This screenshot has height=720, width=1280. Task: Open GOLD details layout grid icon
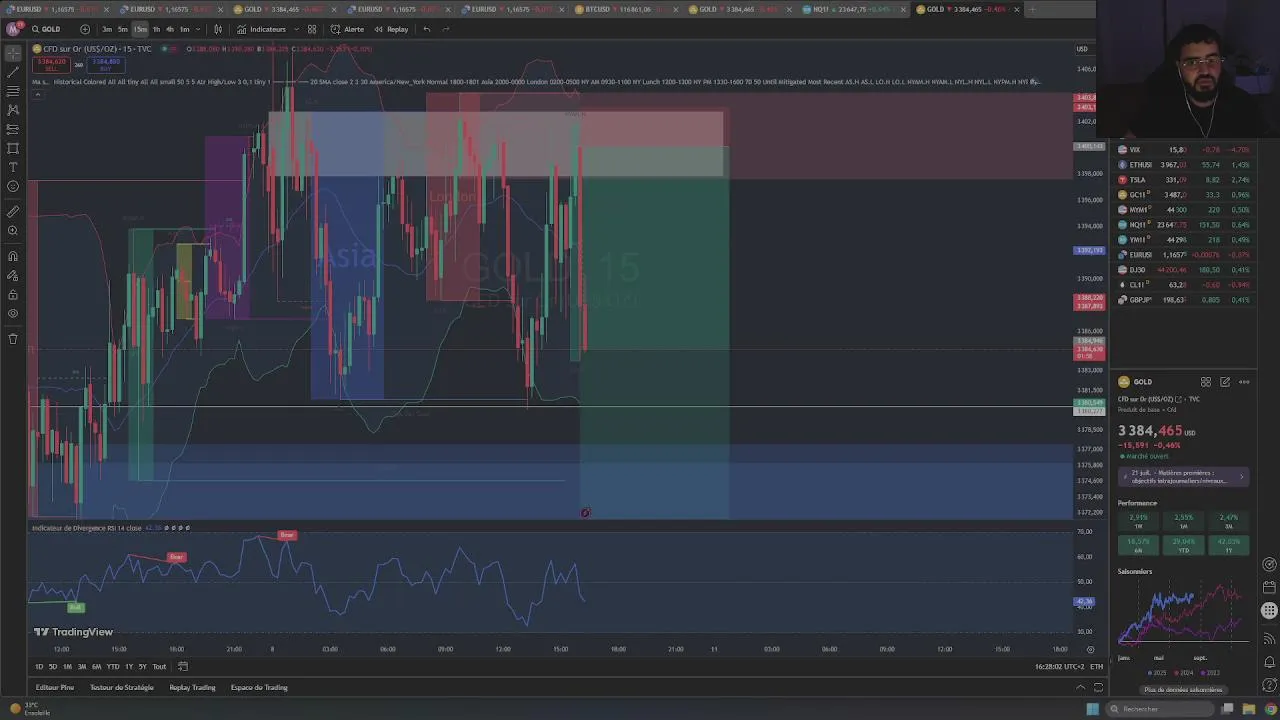click(x=1206, y=382)
